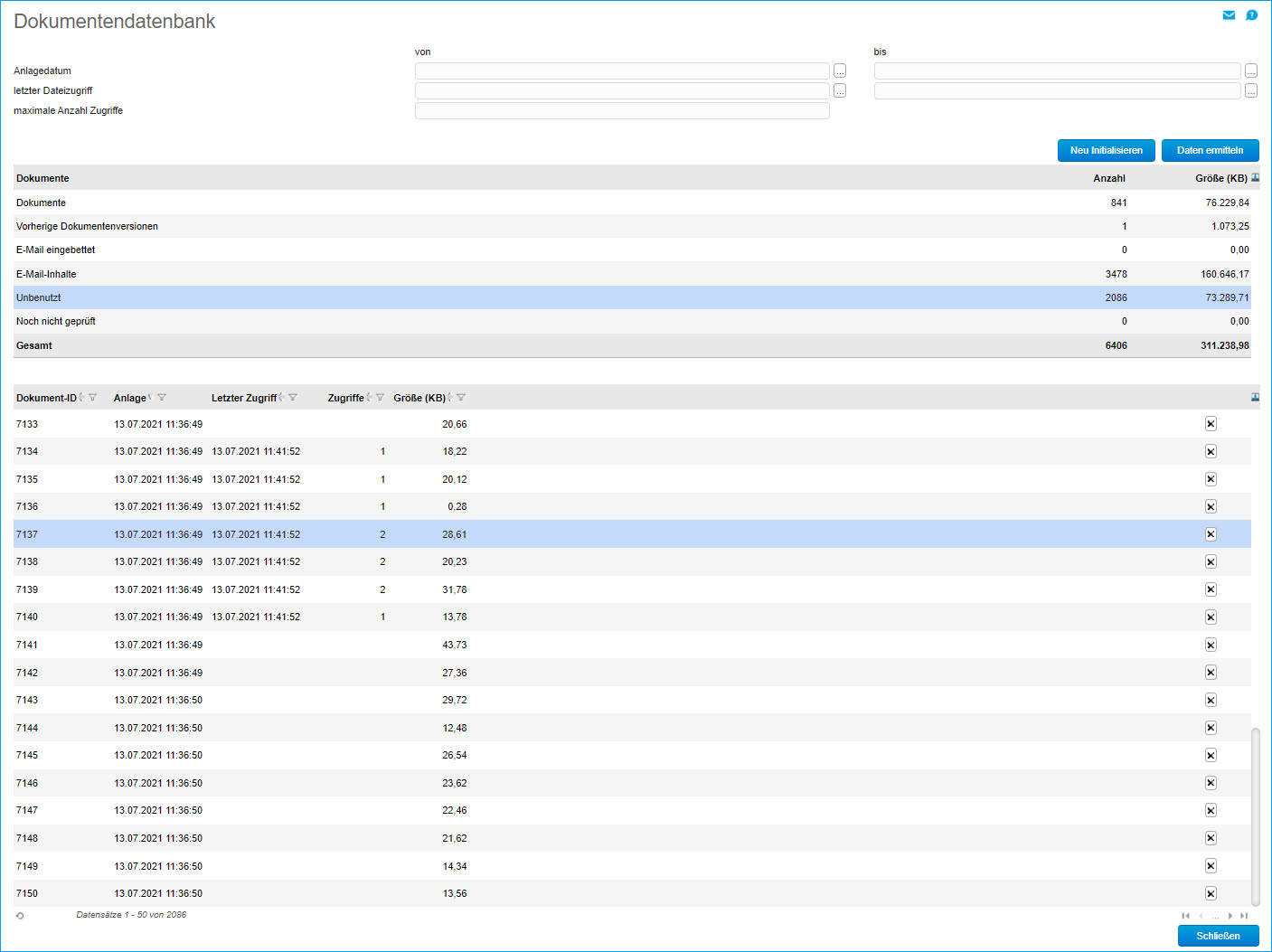Open filter for Zugriffe column
The width and height of the screenshot is (1272, 952).
coord(380,398)
